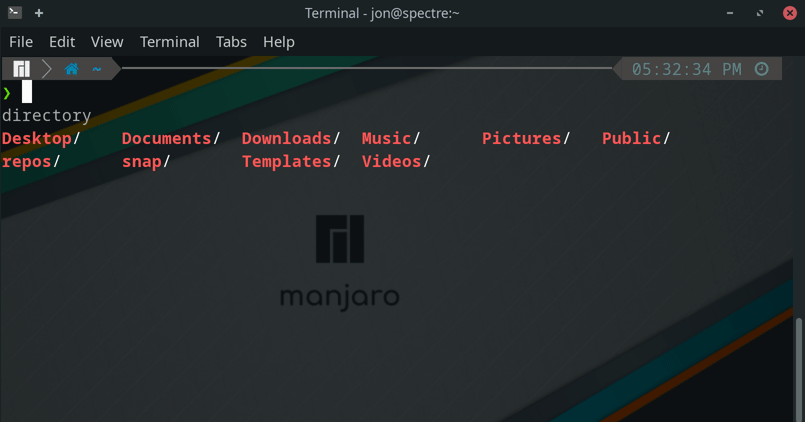
Task: Open the terminal icon in the title bar
Action: pyautogui.click(x=15, y=12)
